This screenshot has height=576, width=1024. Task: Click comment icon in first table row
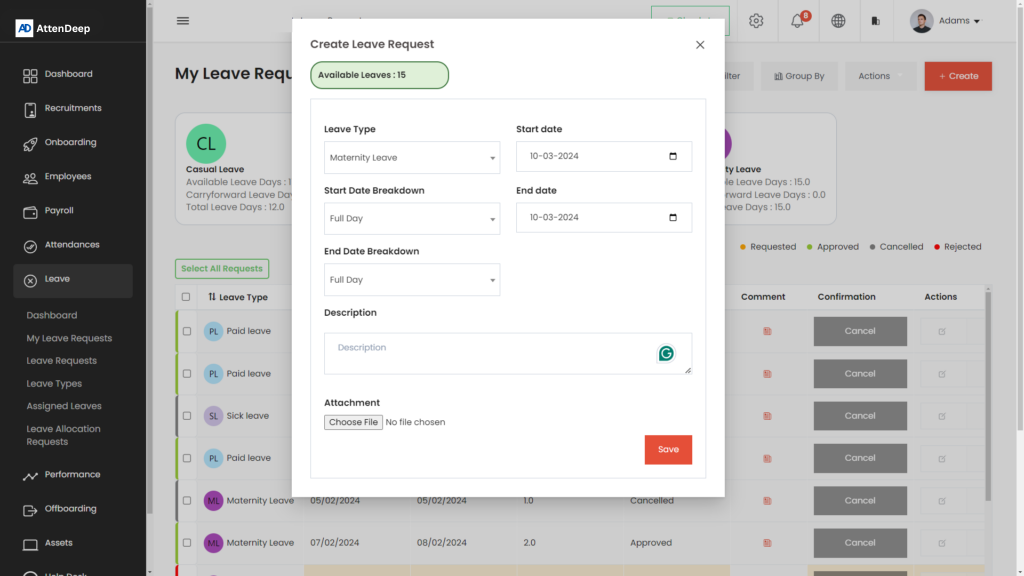(x=767, y=331)
